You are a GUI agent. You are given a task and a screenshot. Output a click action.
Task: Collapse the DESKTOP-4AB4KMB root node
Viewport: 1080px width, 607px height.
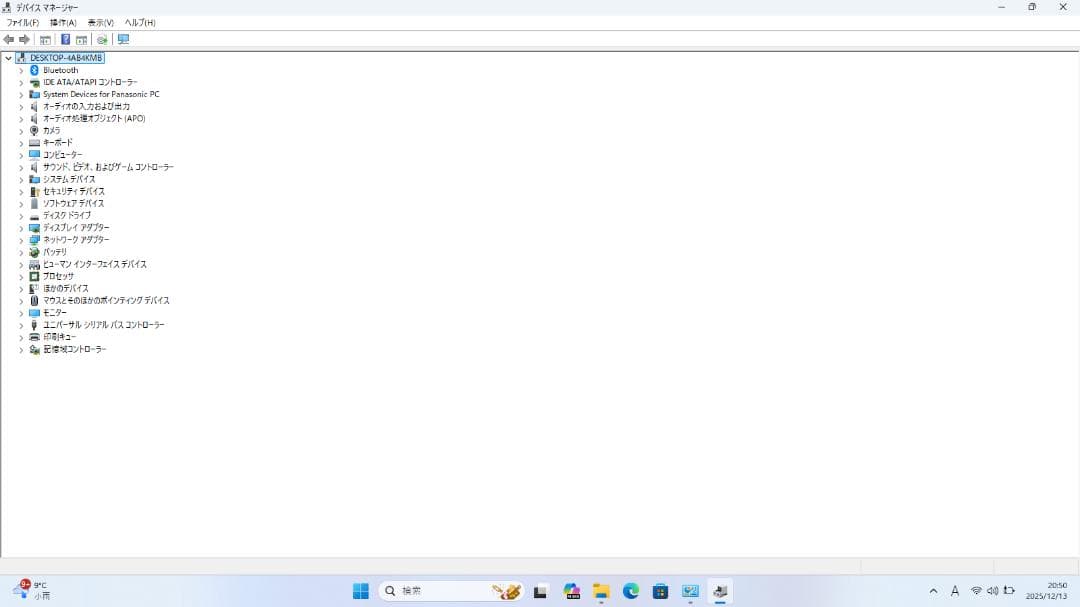[9, 58]
